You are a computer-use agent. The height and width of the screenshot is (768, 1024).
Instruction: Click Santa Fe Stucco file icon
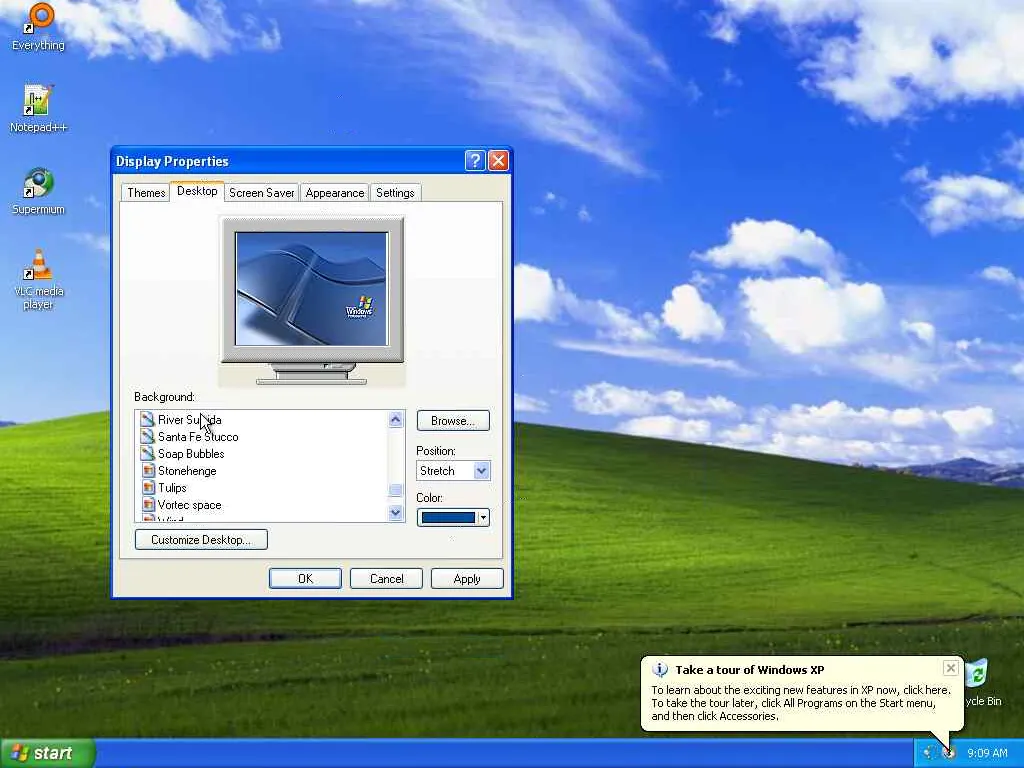pos(148,436)
